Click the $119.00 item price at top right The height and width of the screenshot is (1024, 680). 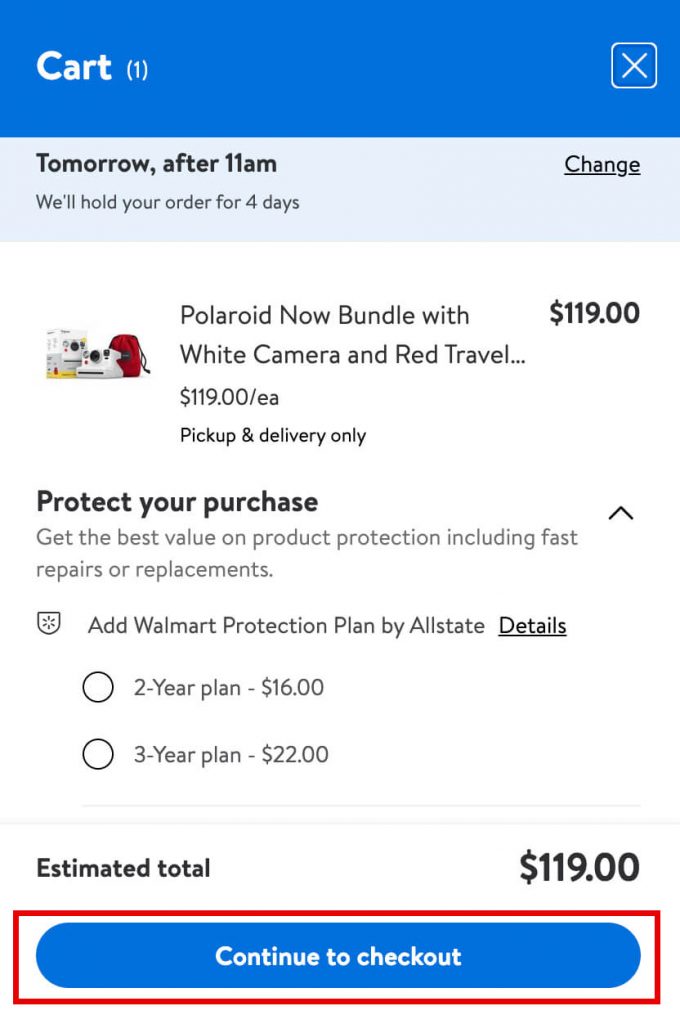[594, 313]
